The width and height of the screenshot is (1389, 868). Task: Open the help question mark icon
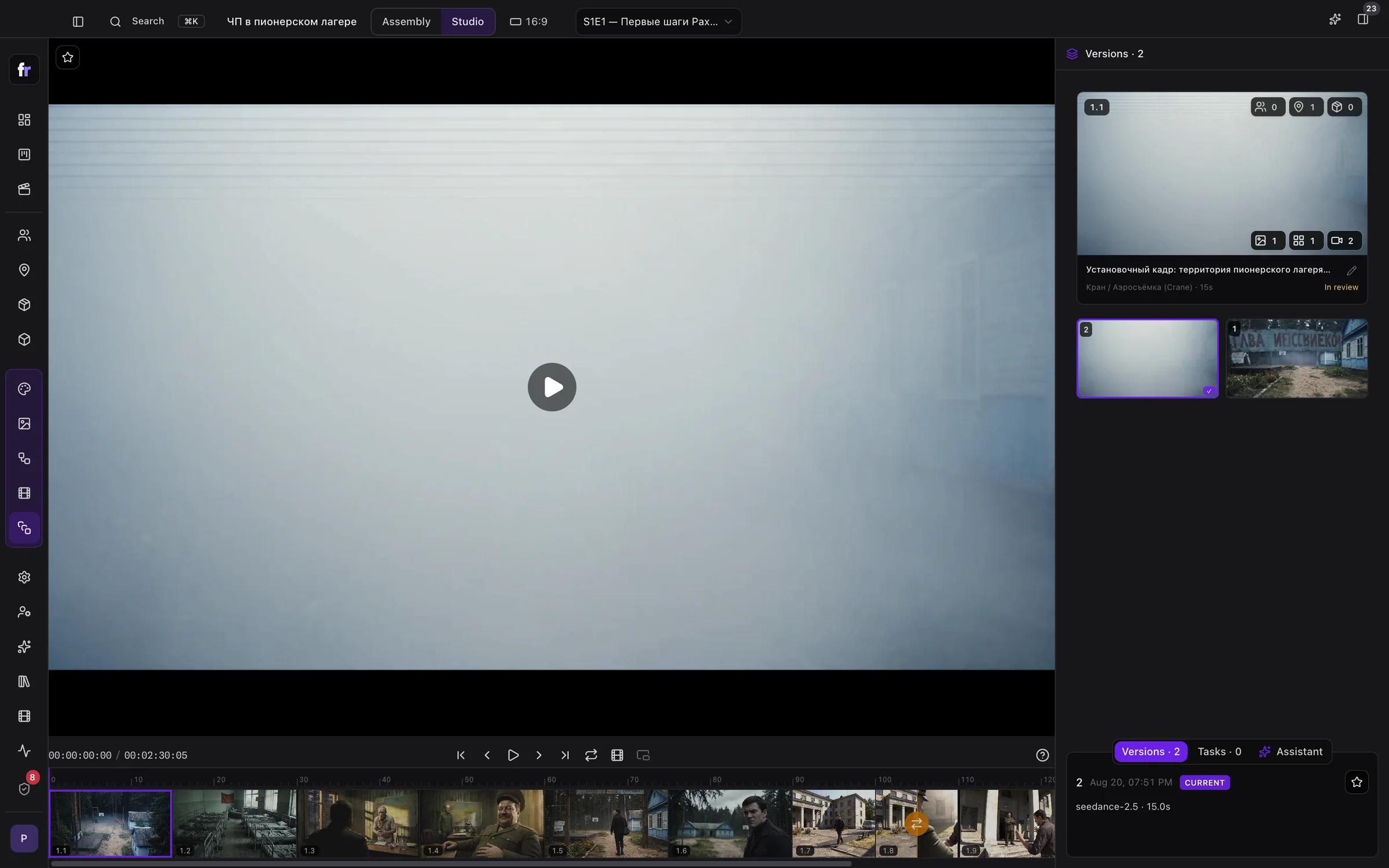coord(1042,755)
